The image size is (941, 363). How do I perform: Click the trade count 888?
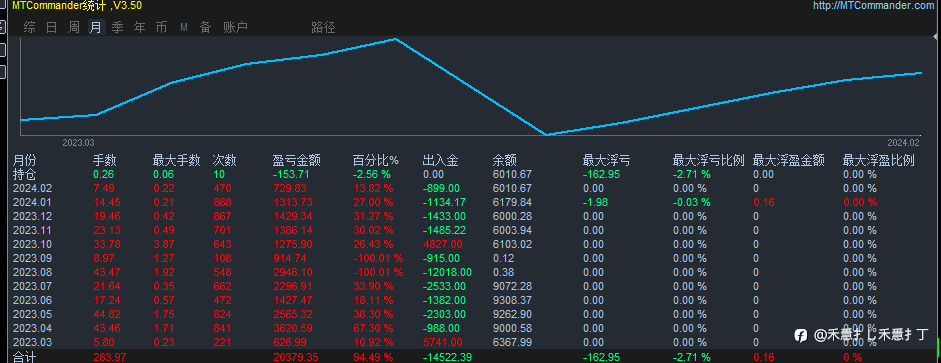(x=222, y=202)
